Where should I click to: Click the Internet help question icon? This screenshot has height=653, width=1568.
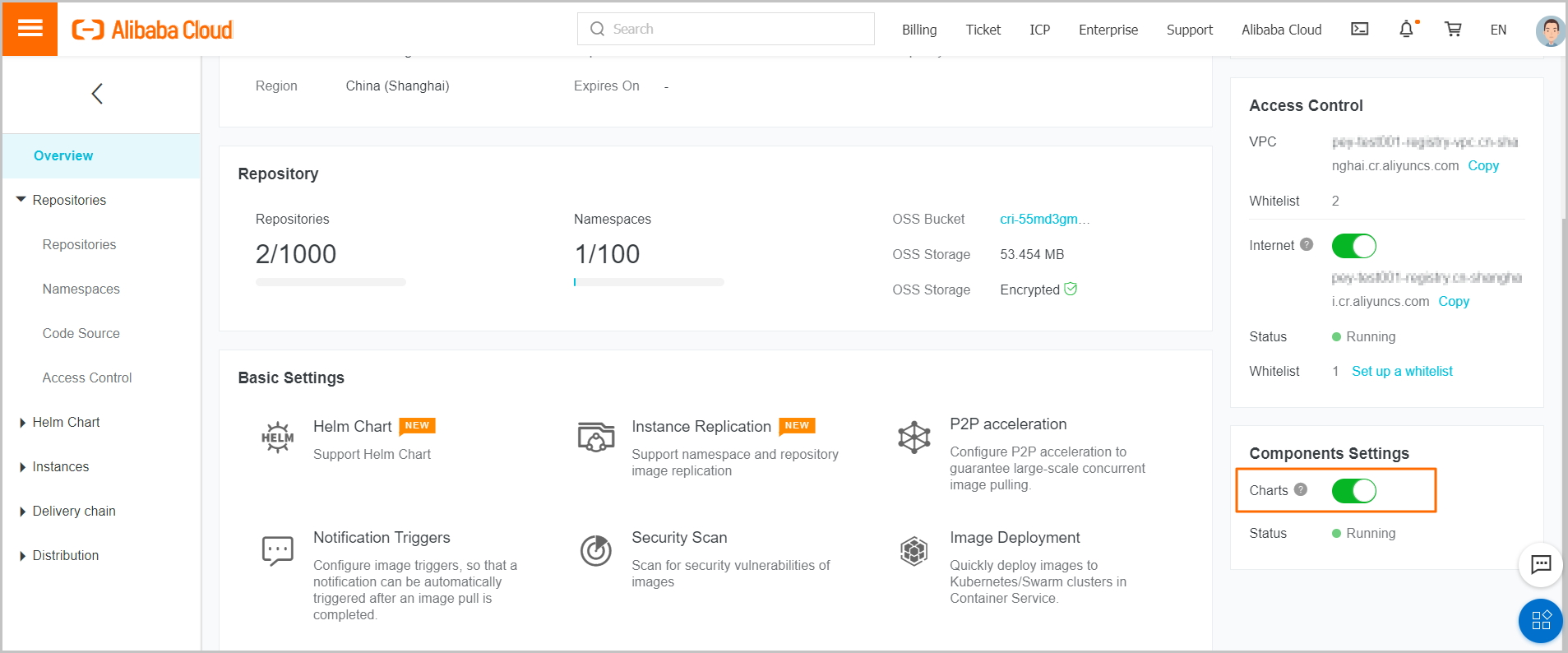click(1307, 244)
